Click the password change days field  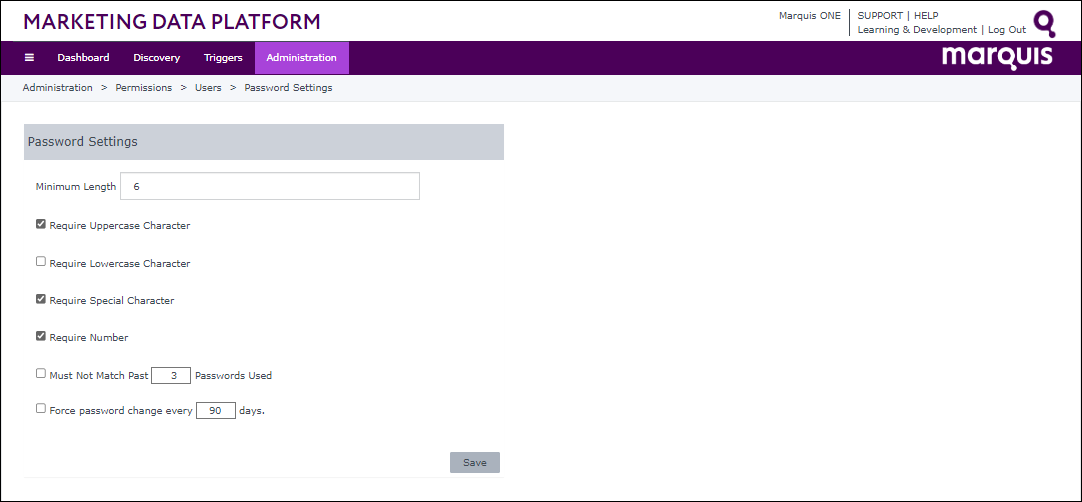point(215,411)
